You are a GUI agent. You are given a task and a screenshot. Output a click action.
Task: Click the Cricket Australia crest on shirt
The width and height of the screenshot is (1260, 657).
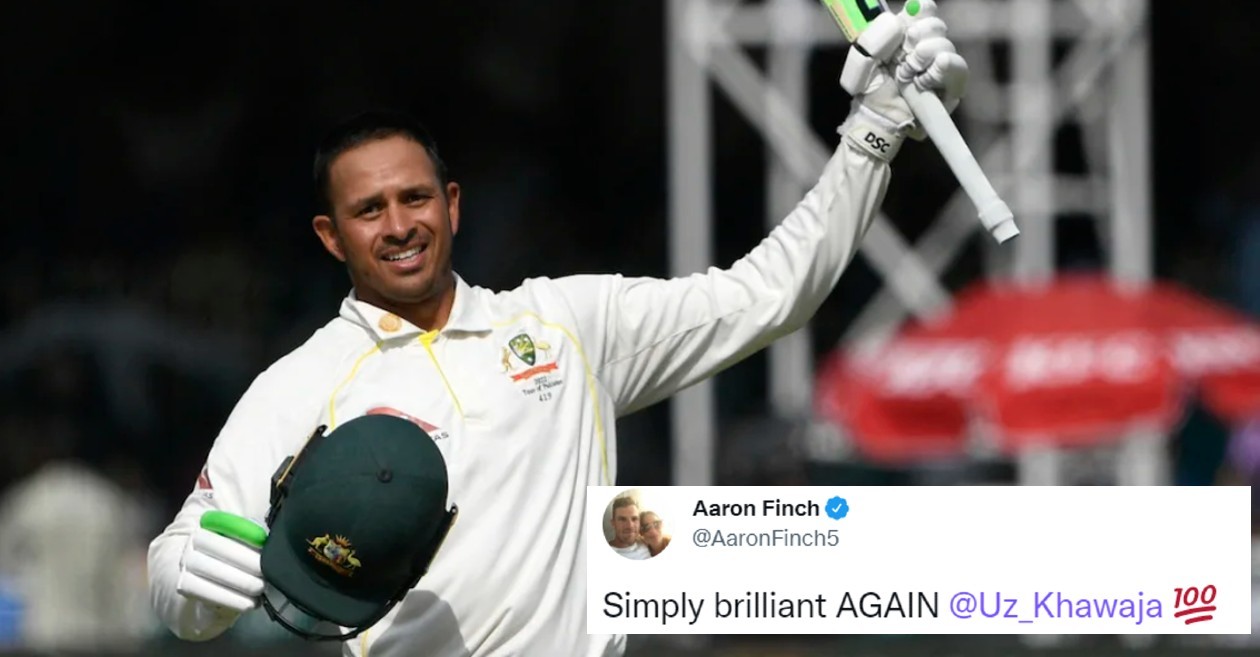coord(523,350)
